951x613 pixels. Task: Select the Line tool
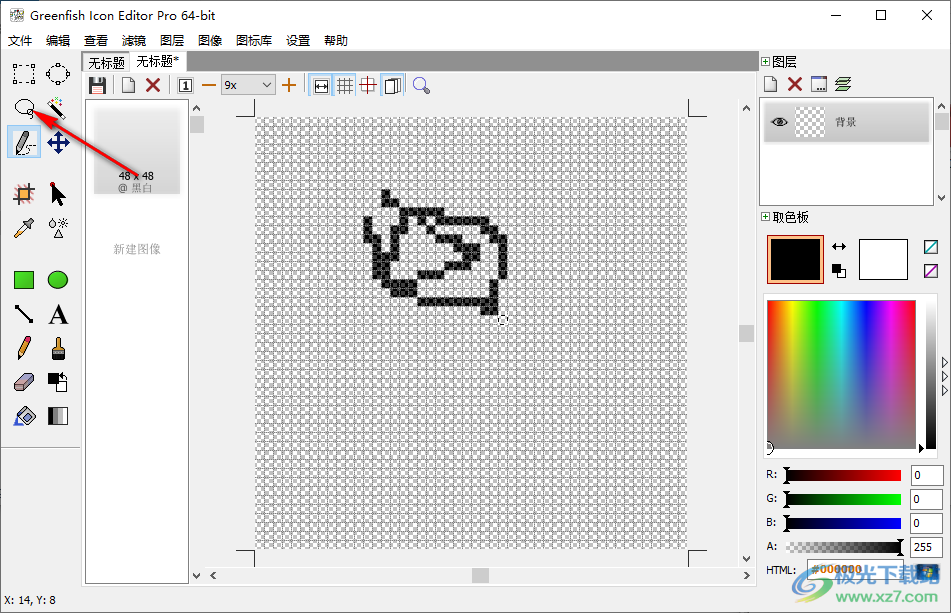[23, 314]
